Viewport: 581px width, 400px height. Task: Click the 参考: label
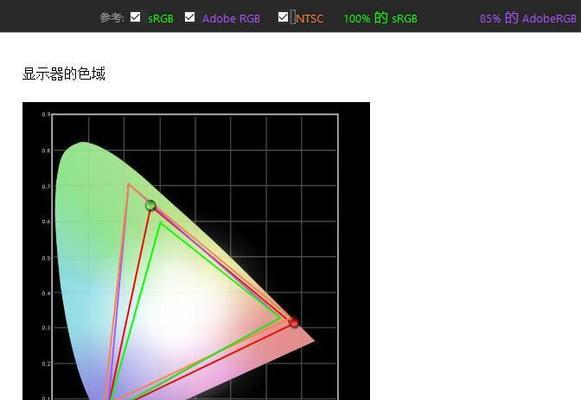[x=112, y=18]
